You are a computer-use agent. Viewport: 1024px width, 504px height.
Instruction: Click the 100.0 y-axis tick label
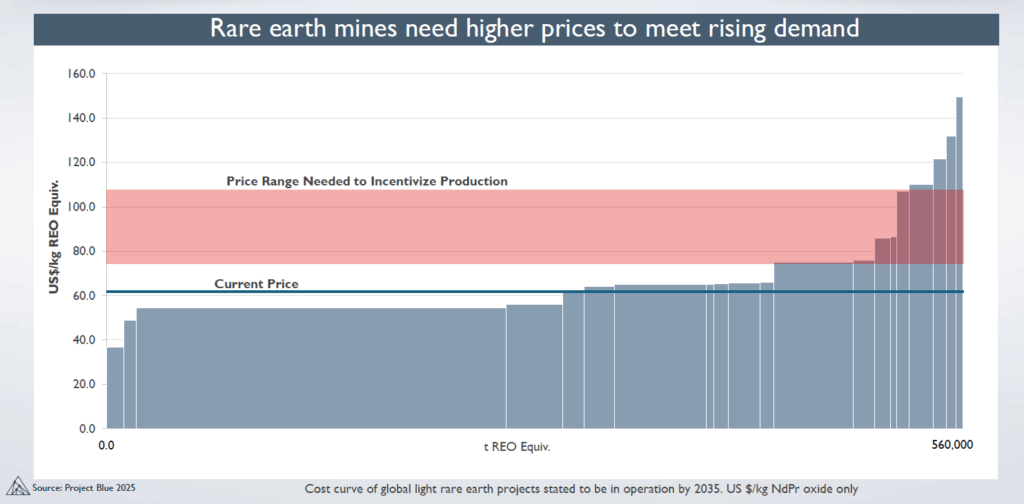coord(80,207)
